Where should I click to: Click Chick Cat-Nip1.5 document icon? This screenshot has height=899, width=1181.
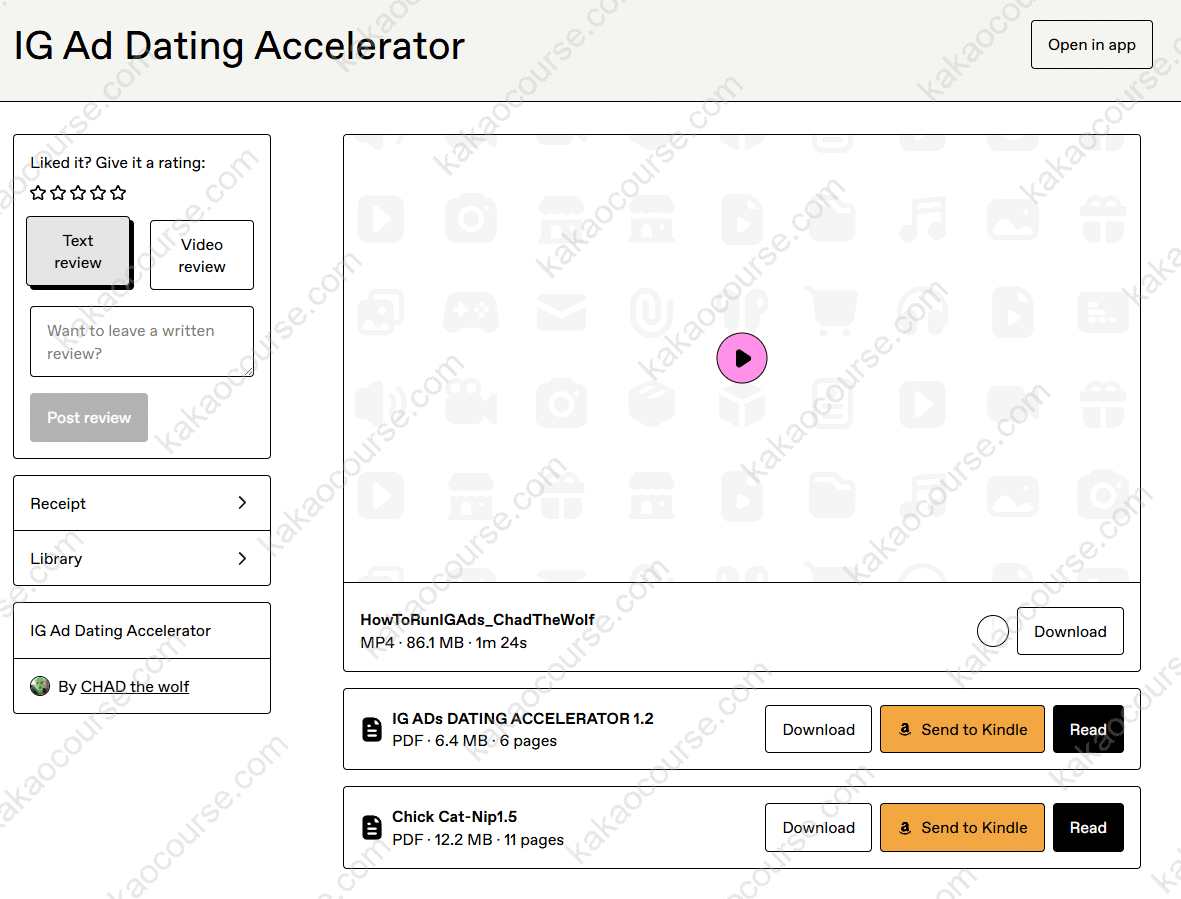372,828
